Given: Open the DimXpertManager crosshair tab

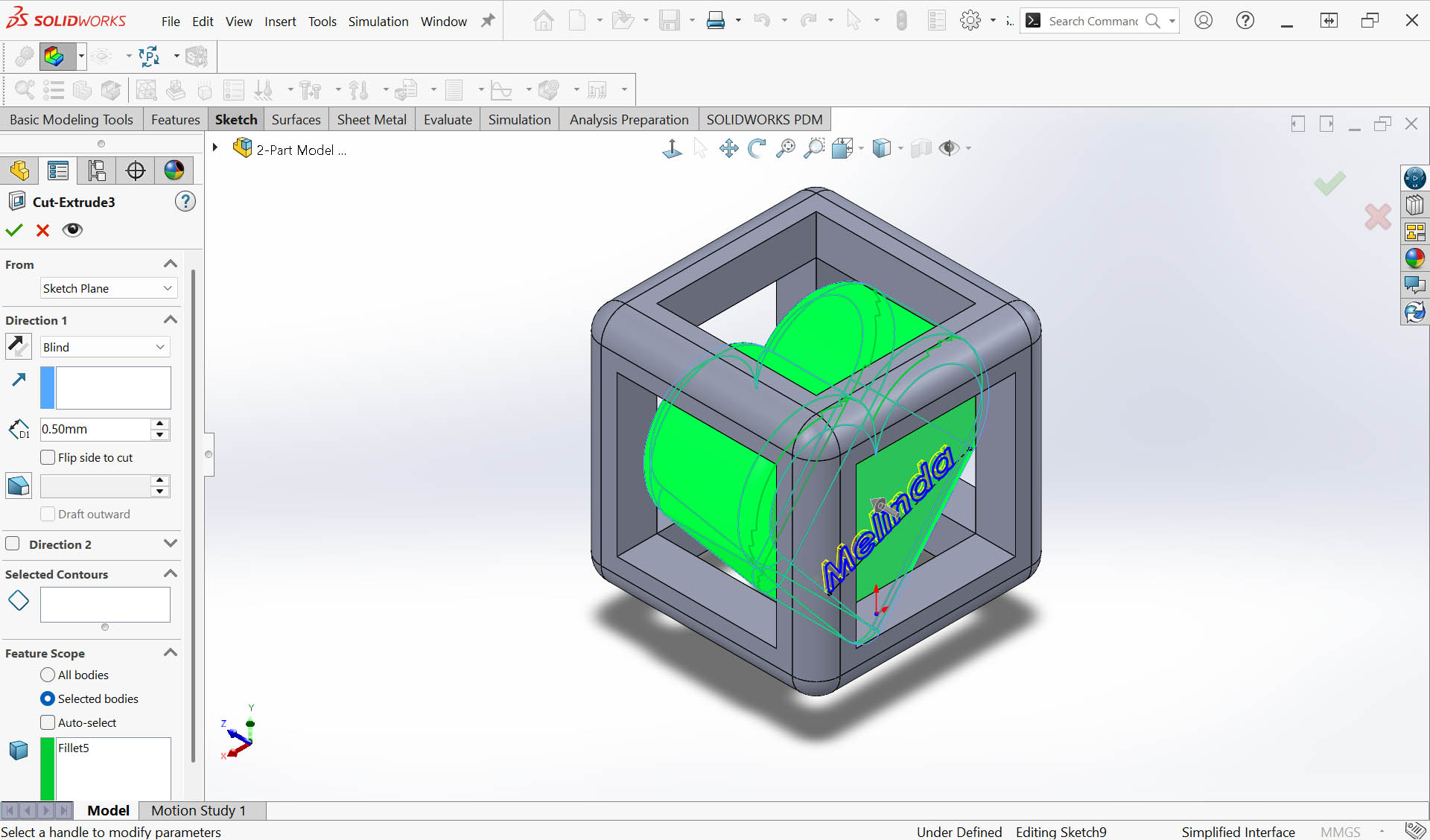Looking at the screenshot, I should coord(135,171).
